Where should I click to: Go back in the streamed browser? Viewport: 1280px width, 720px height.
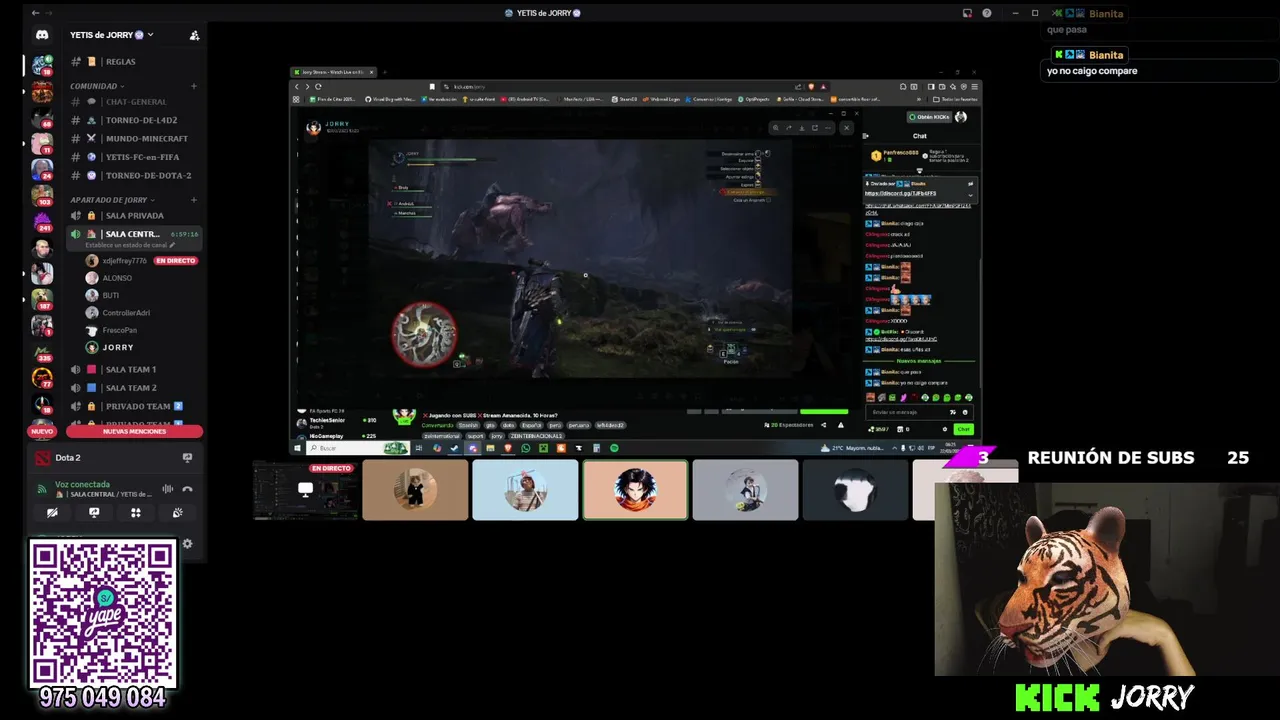coord(296,87)
